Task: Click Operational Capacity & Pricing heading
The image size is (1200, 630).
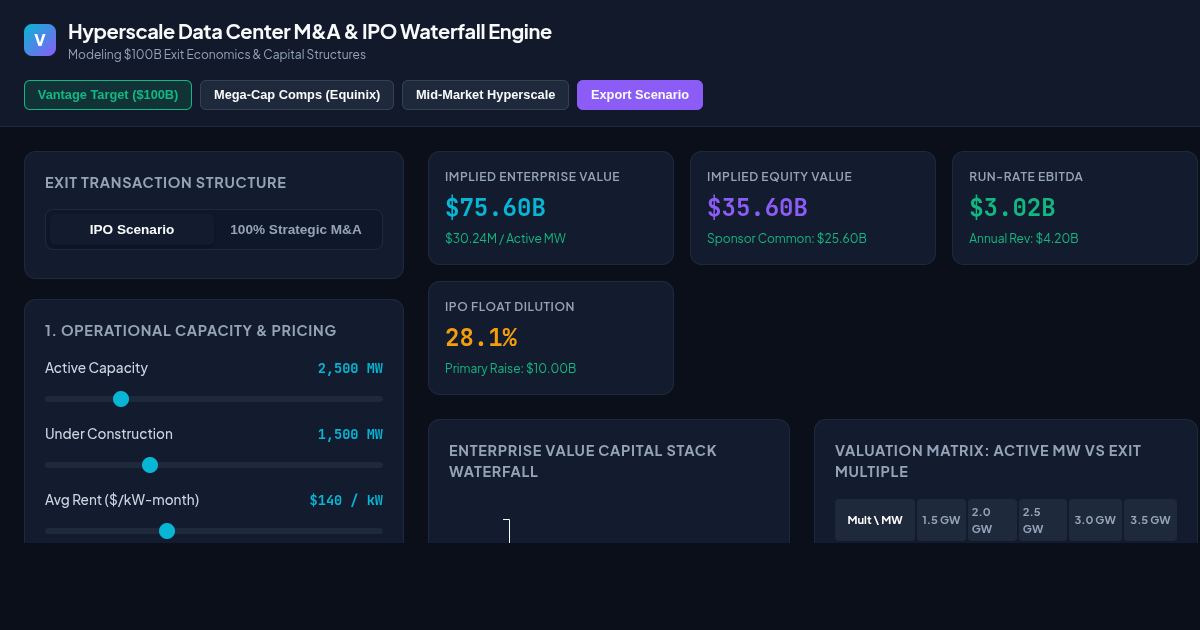Action: pos(191,331)
